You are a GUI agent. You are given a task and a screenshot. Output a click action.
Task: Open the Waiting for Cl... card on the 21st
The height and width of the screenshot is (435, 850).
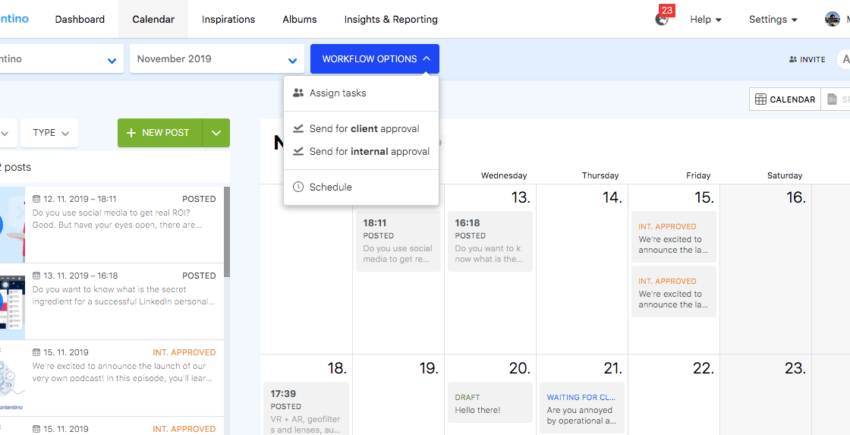click(x=582, y=407)
